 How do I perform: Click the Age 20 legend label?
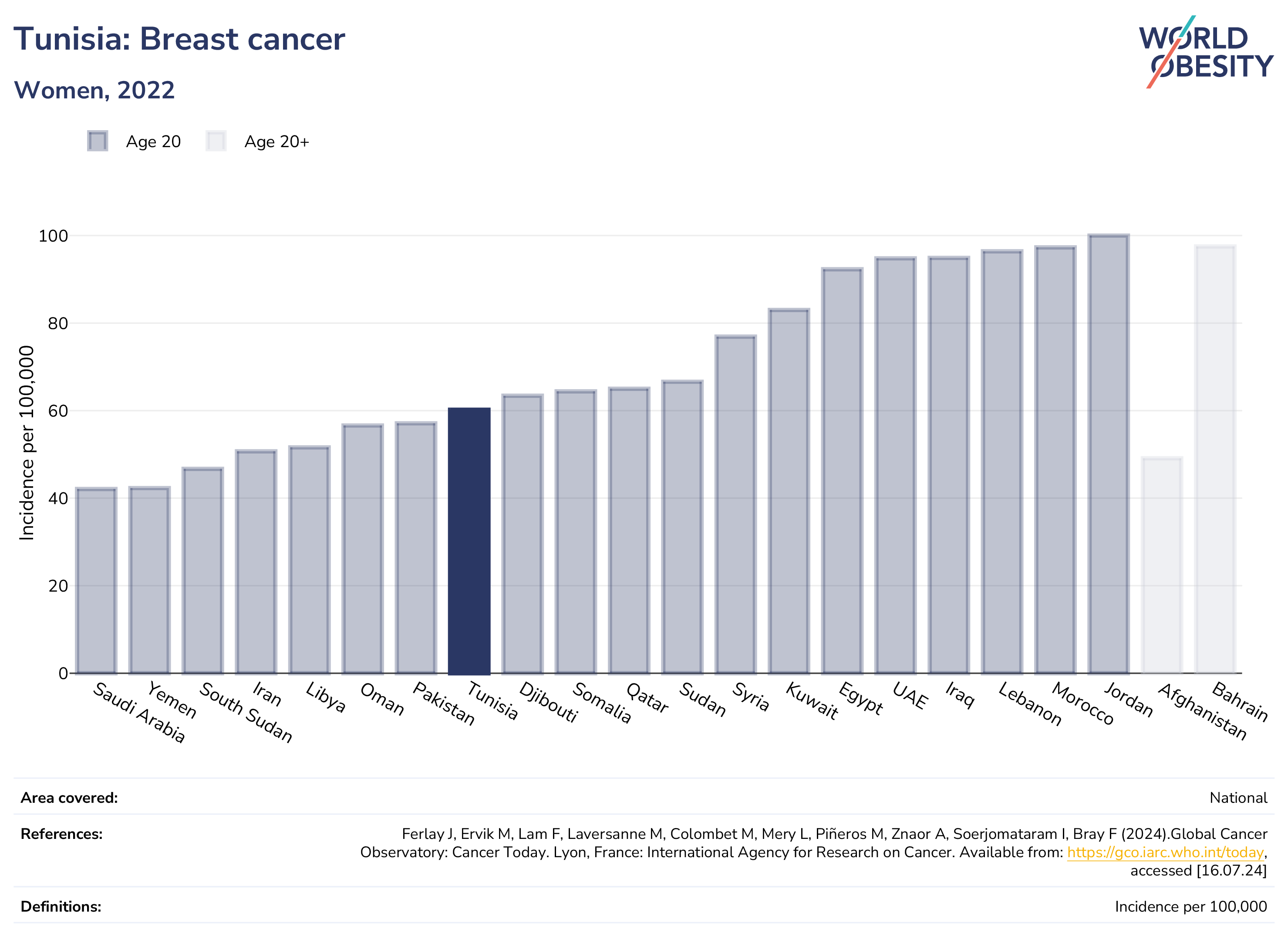153,141
